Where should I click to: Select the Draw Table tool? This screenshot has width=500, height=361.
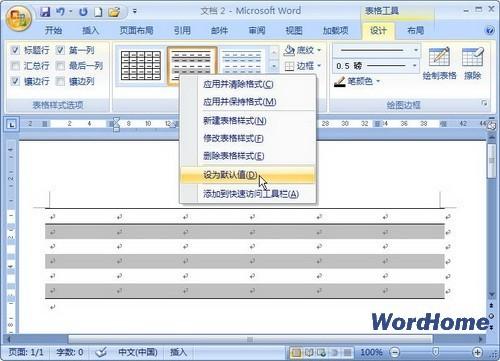tap(439, 63)
